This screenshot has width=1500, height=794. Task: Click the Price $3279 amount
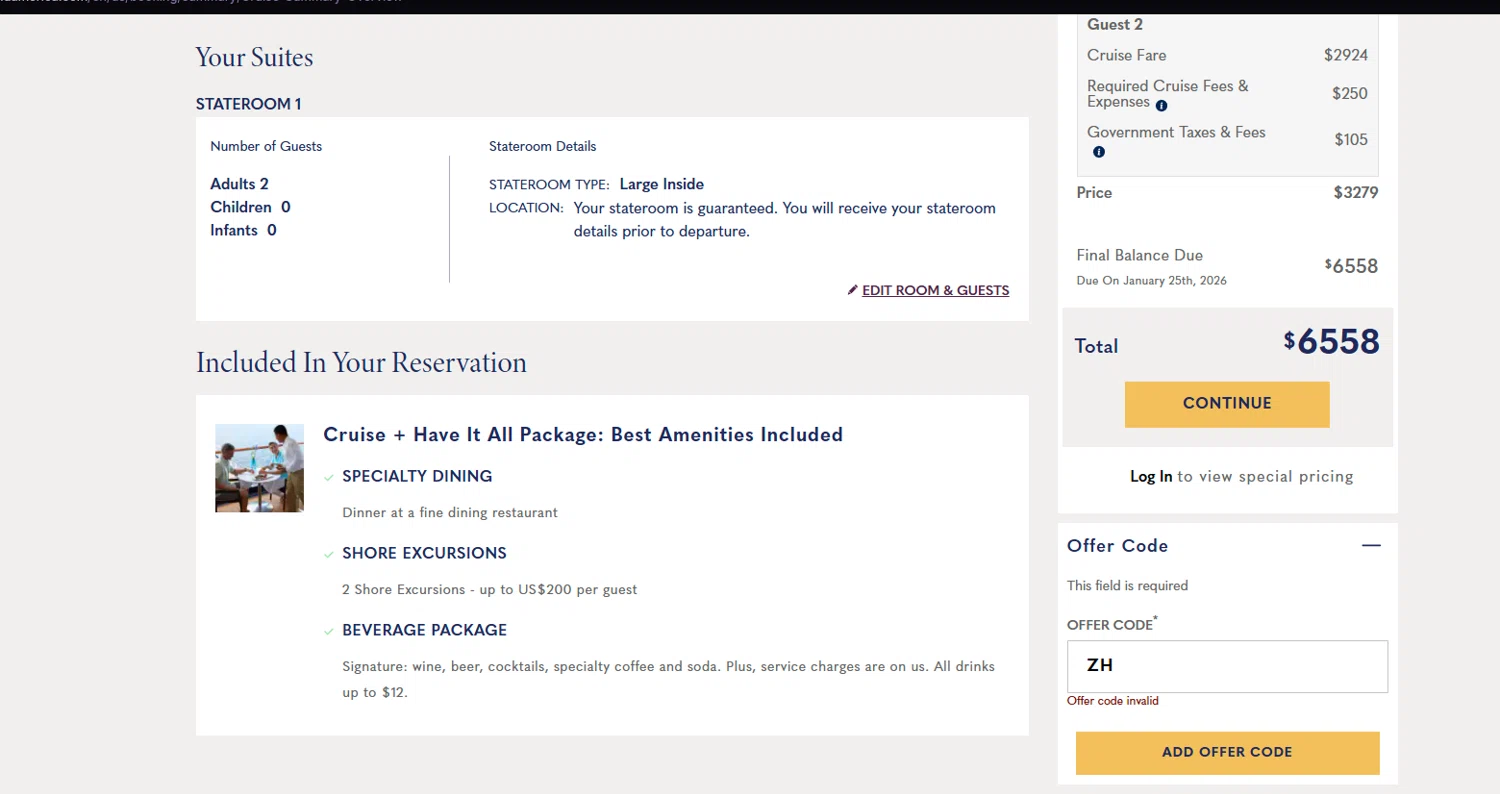(1356, 193)
